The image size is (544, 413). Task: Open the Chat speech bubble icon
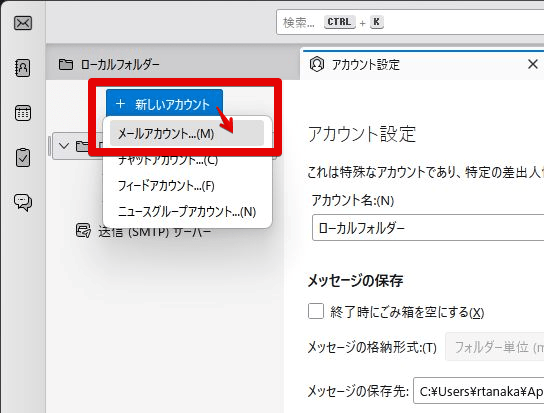pyautogui.click(x=23, y=202)
